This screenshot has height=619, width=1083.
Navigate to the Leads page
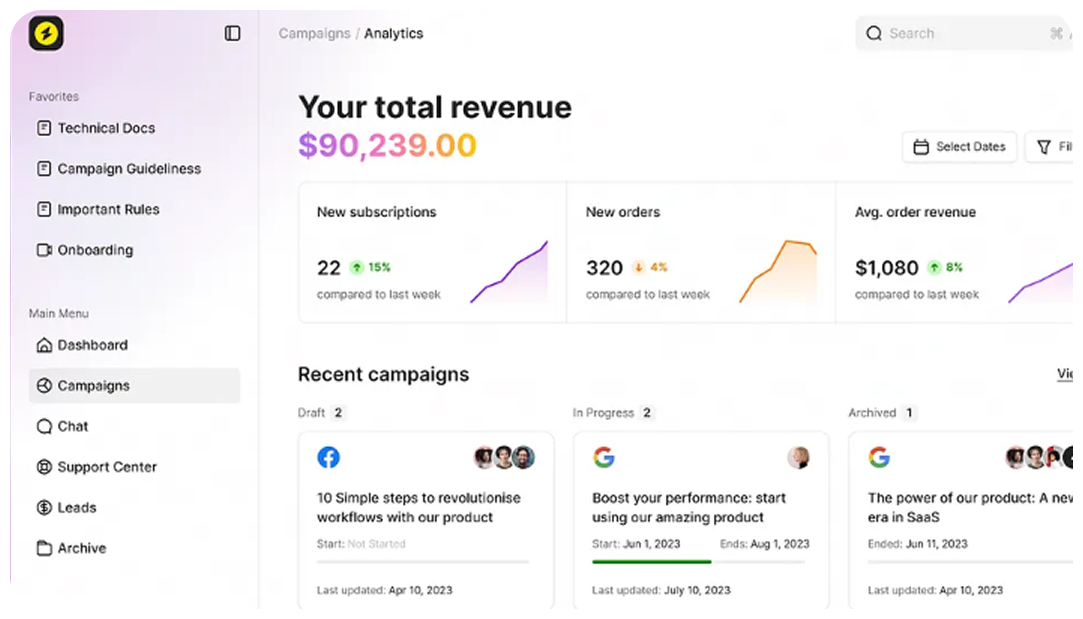(x=76, y=508)
